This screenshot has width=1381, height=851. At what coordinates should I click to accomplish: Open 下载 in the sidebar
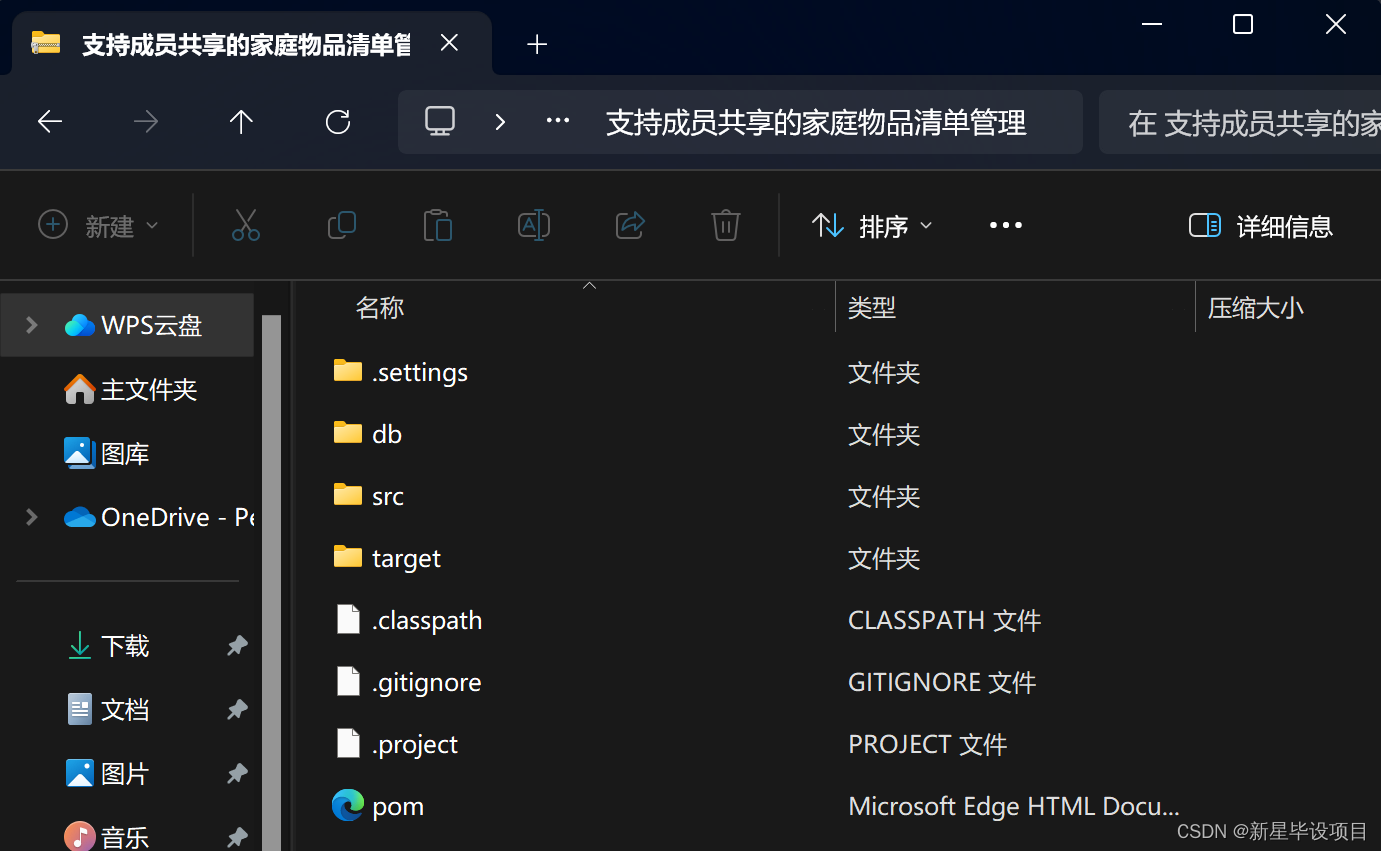coord(107,646)
